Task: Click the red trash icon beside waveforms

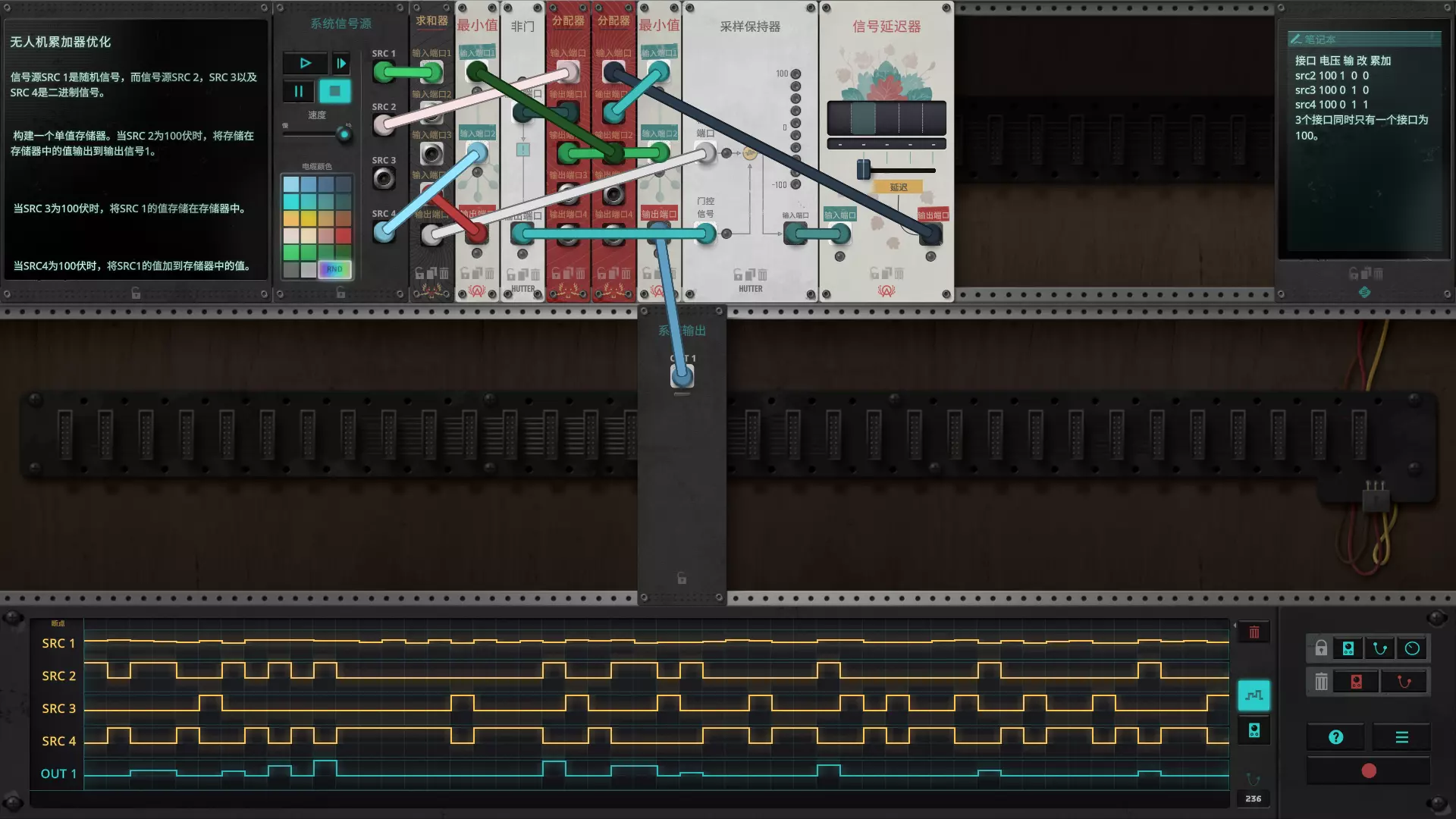Action: pos(1254,632)
